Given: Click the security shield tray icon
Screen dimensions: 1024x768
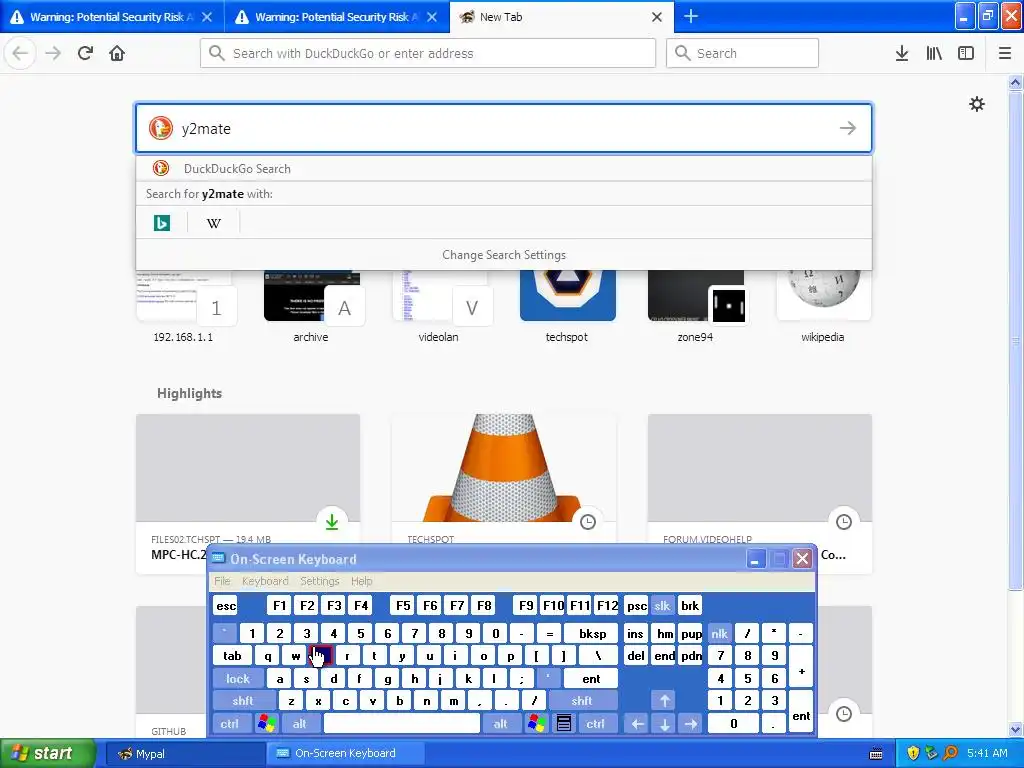Looking at the screenshot, I should tap(913, 753).
